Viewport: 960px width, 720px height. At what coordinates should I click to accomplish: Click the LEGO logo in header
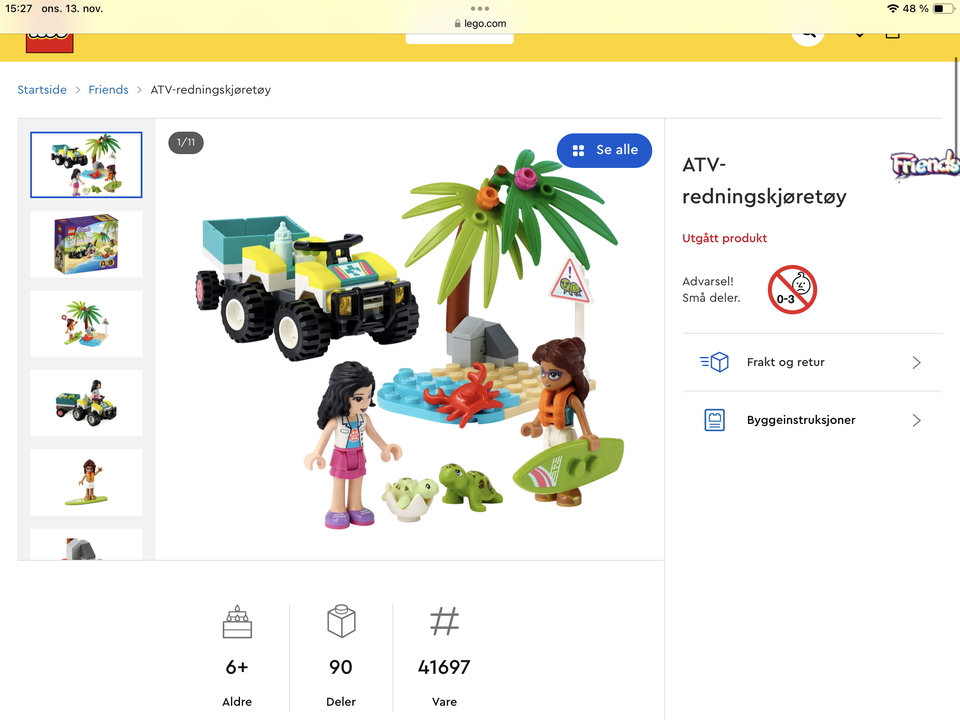(50, 43)
